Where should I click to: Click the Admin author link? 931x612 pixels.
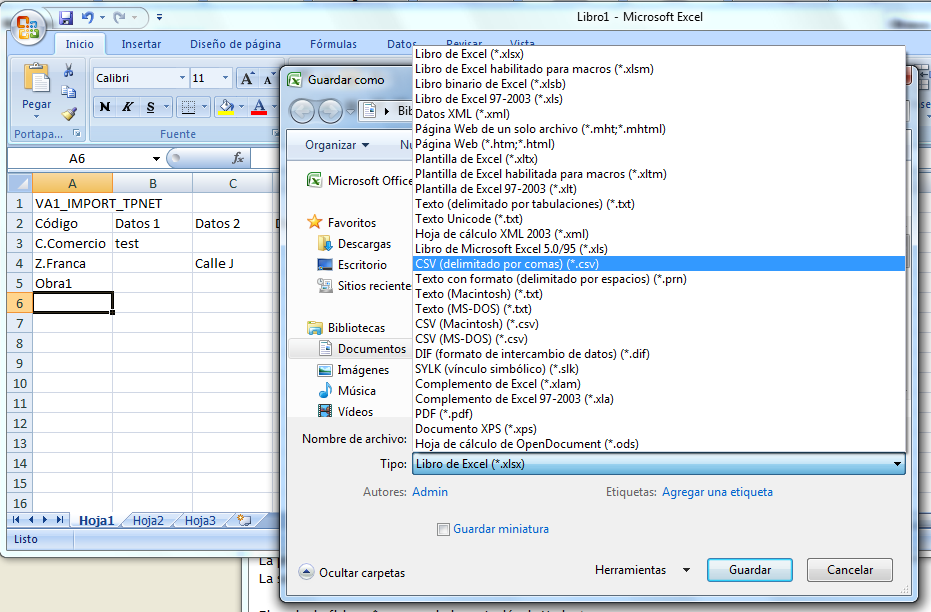coord(430,491)
